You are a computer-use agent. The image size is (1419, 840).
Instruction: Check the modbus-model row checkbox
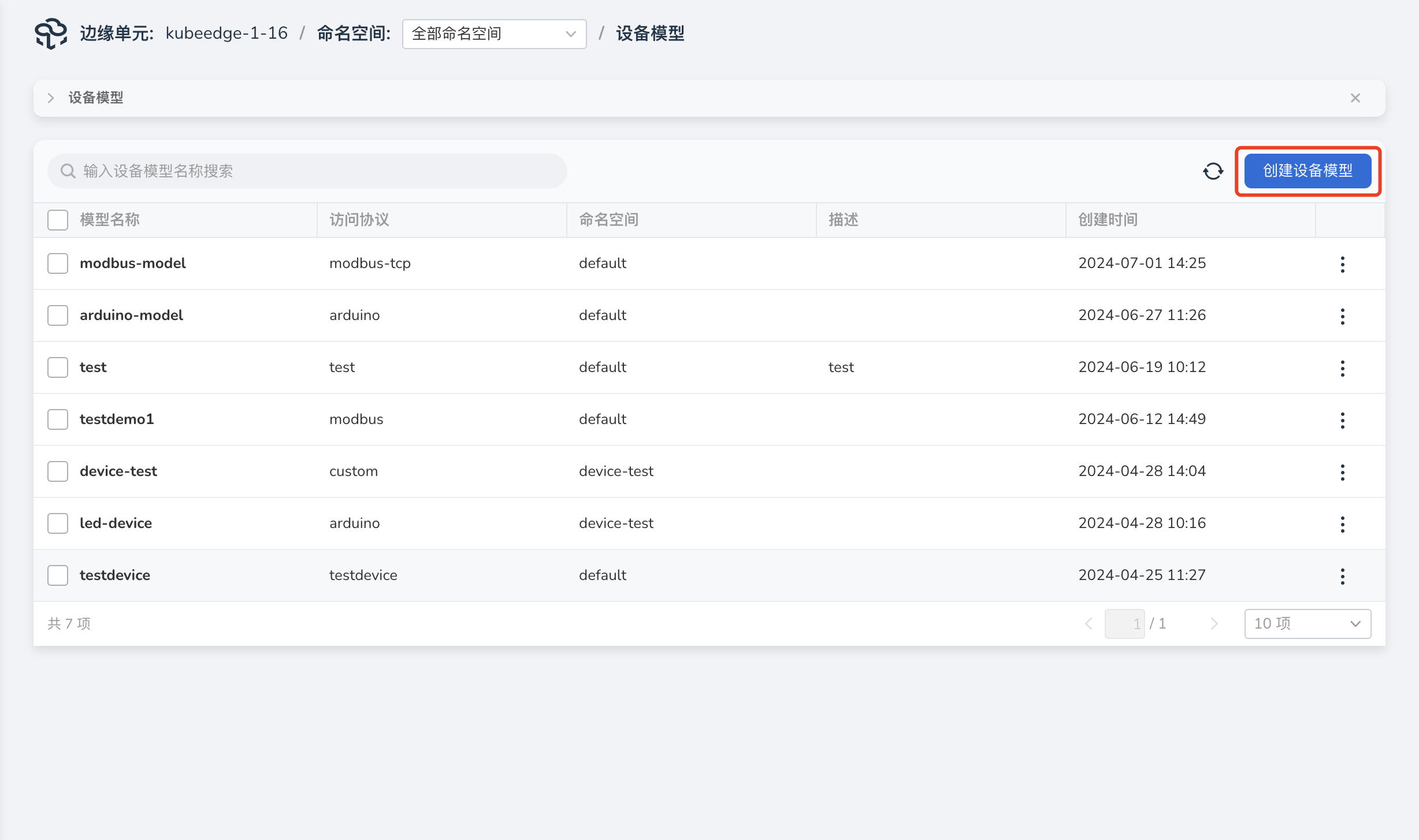pyautogui.click(x=58, y=263)
